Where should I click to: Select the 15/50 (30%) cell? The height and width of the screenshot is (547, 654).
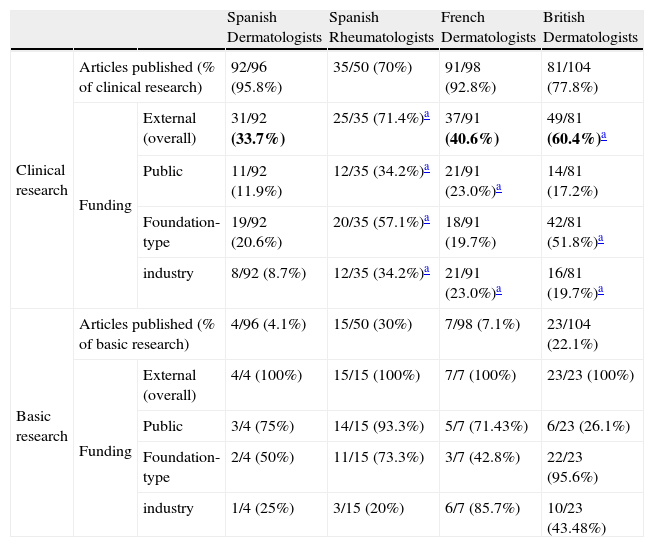pos(367,324)
